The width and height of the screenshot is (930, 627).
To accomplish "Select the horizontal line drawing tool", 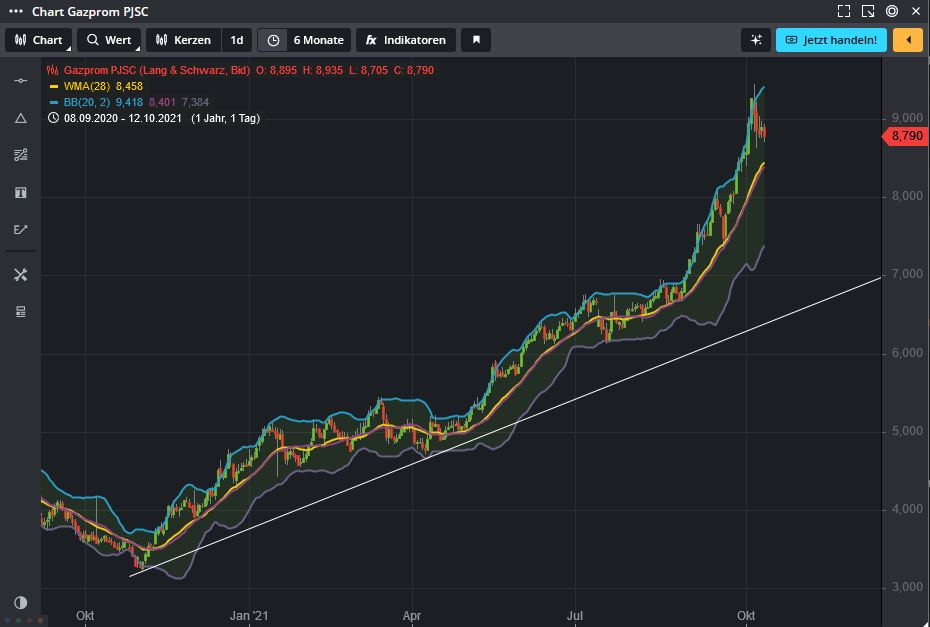I will (20, 80).
